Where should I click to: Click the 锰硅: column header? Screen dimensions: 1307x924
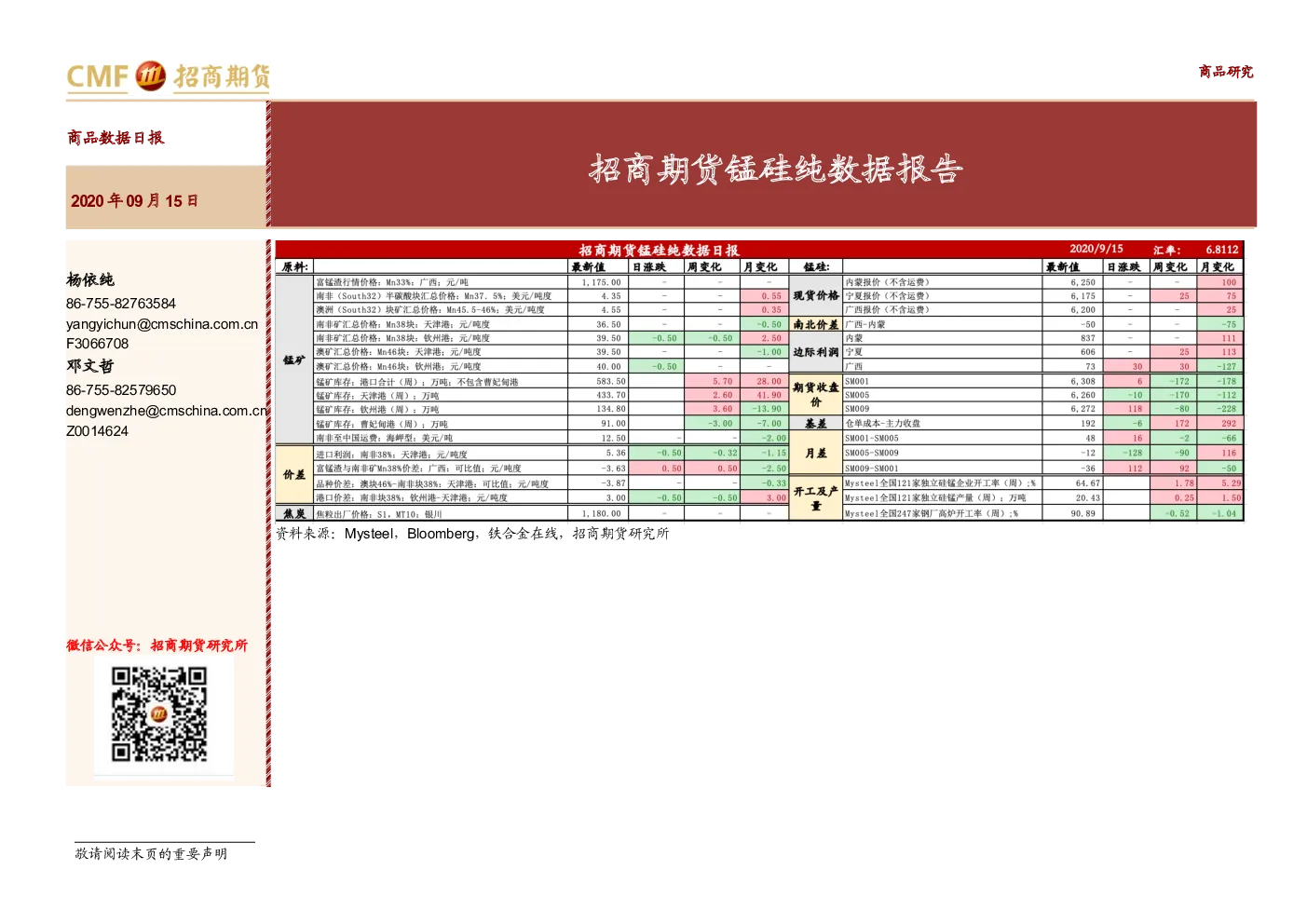click(817, 266)
